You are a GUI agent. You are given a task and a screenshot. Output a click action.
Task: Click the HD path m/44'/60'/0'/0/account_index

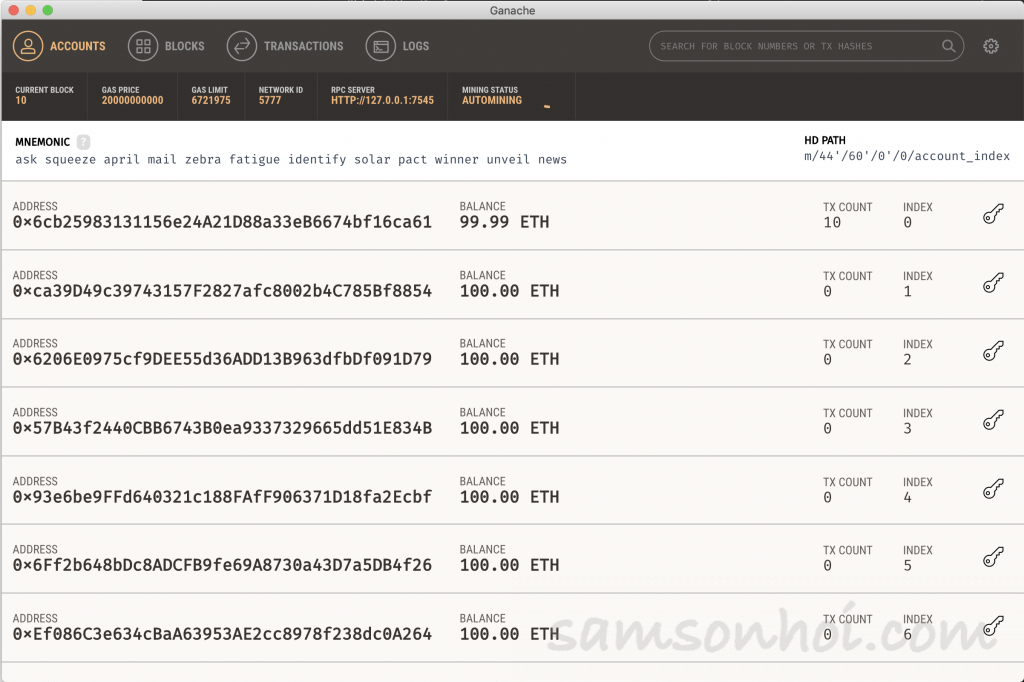tap(906, 156)
